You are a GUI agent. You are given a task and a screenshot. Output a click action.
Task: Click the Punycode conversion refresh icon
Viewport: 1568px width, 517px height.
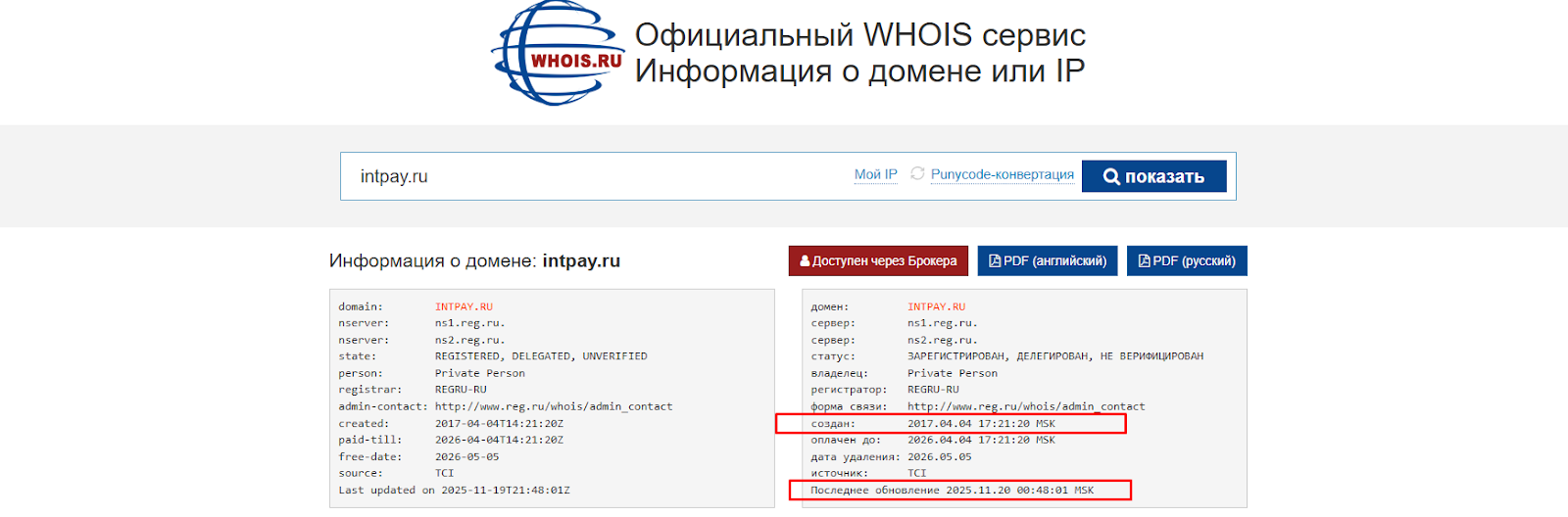point(917,173)
